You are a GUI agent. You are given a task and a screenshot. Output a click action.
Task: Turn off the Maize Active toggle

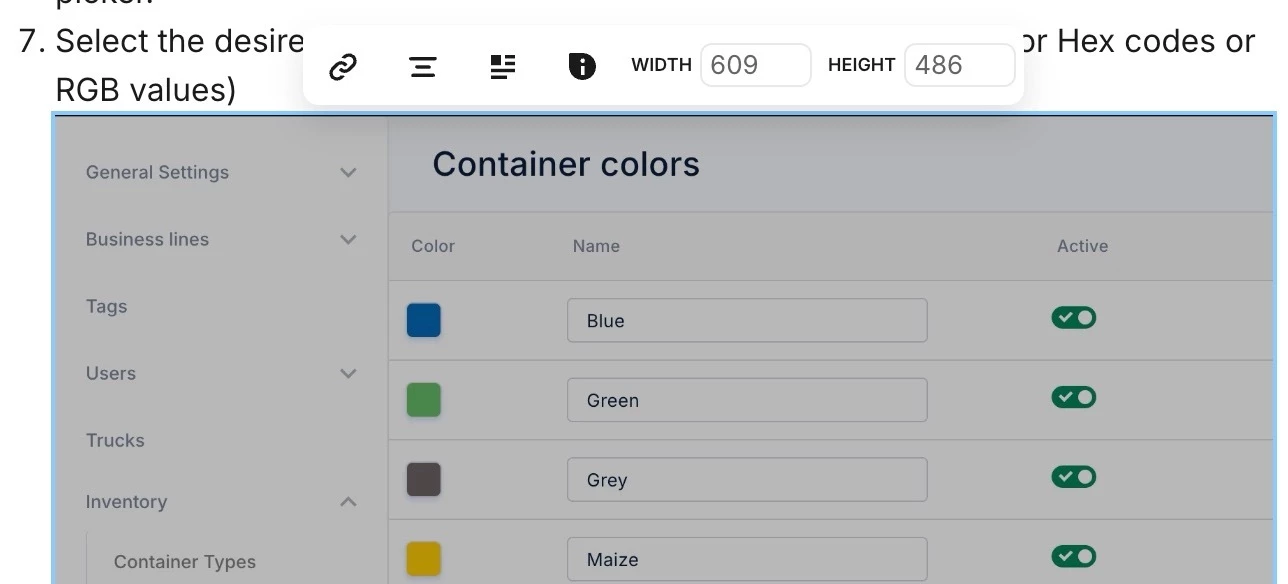coord(1073,556)
